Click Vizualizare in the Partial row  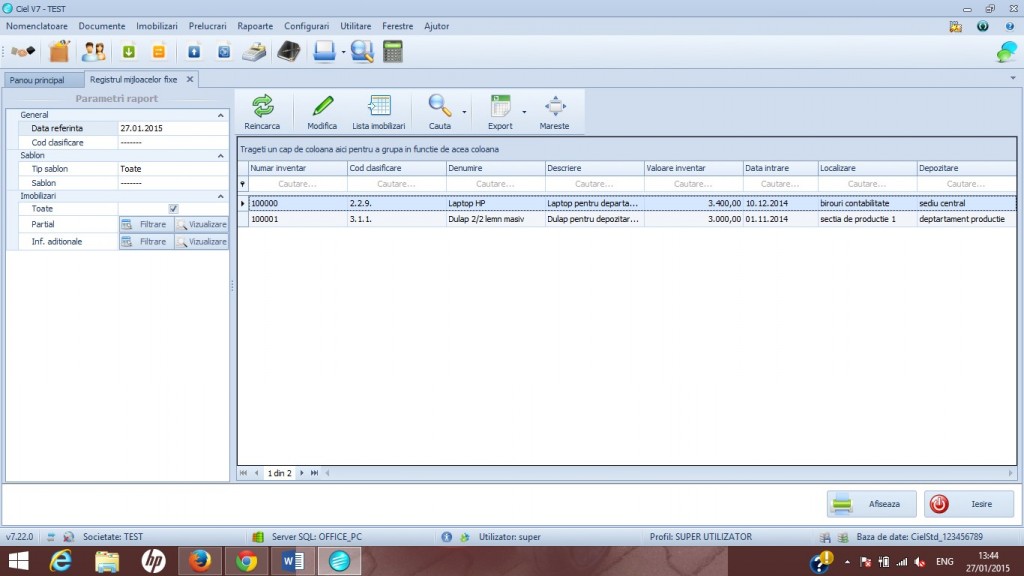point(202,224)
